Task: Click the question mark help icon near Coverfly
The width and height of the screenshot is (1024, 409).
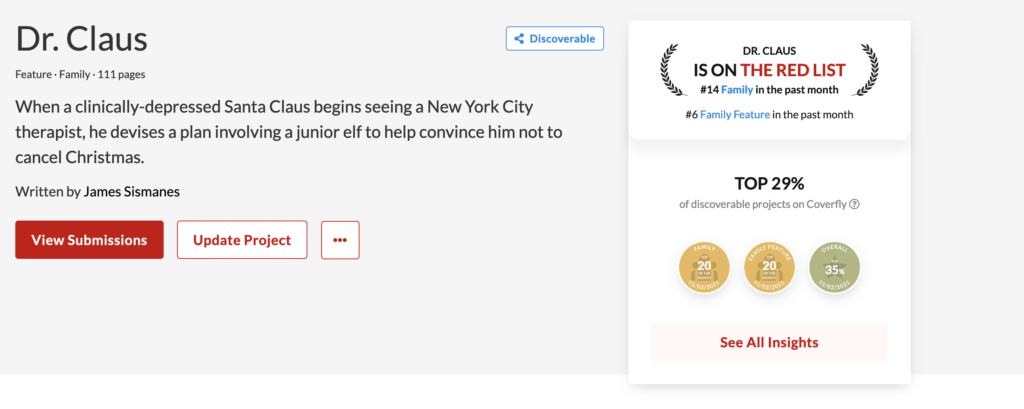Action: 855,204
